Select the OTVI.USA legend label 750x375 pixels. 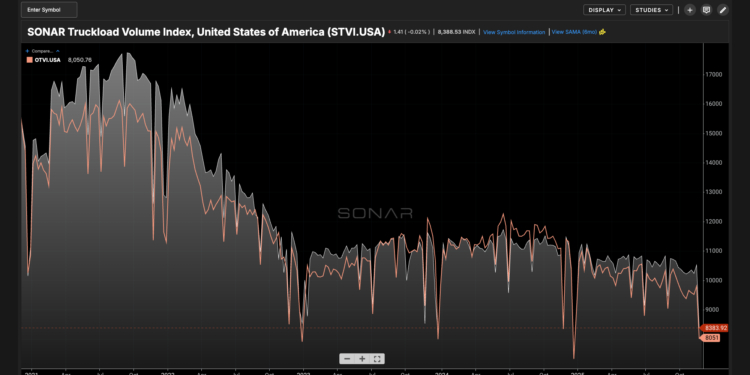[x=47, y=60]
